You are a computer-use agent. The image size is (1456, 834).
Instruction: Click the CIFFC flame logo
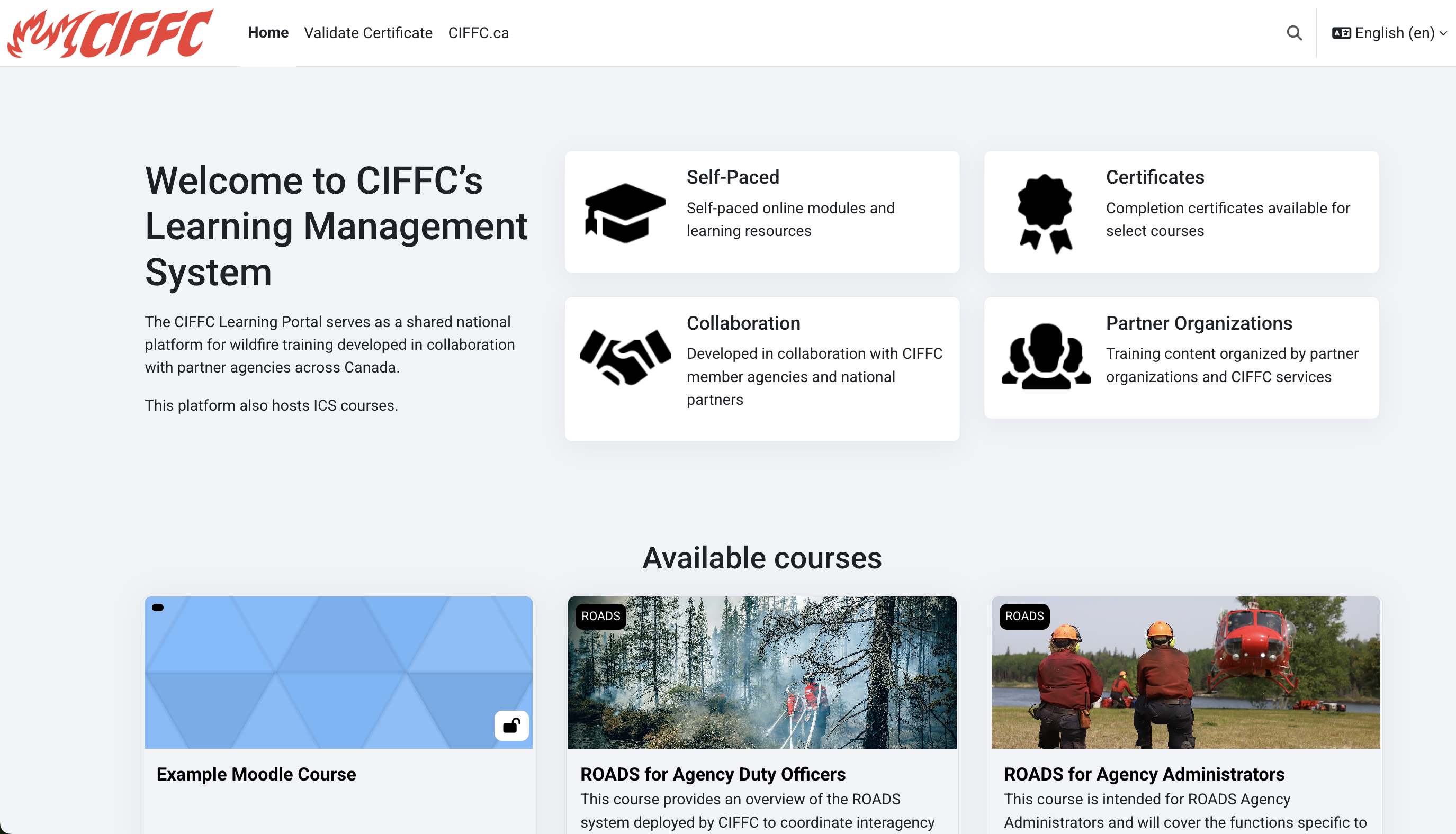110,33
